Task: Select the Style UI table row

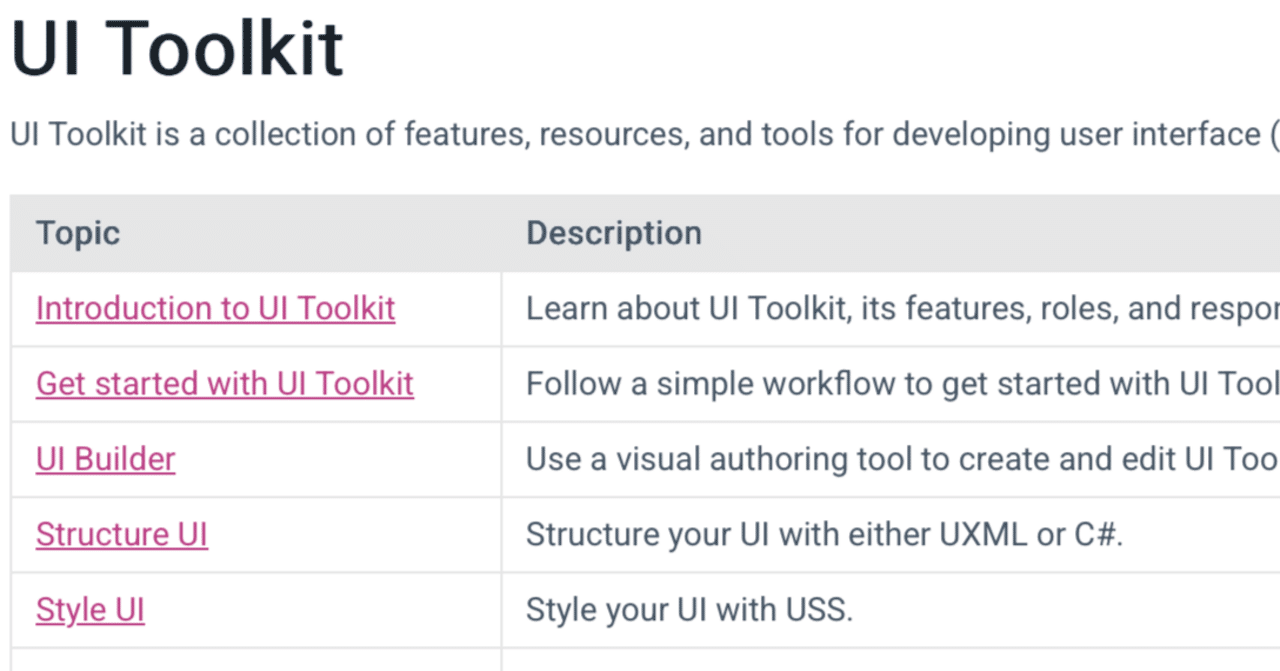Action: tap(640, 609)
